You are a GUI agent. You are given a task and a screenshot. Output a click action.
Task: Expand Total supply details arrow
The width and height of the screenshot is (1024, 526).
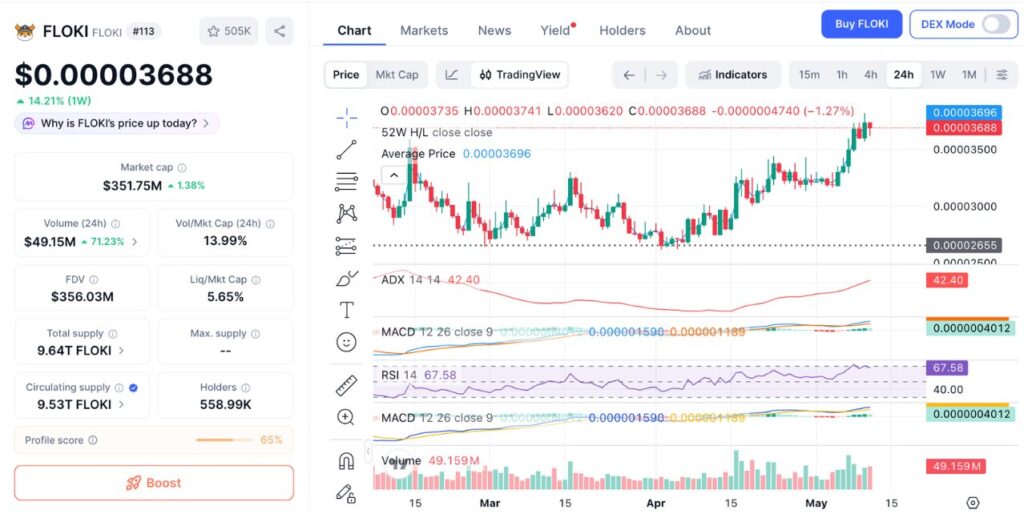click(121, 351)
